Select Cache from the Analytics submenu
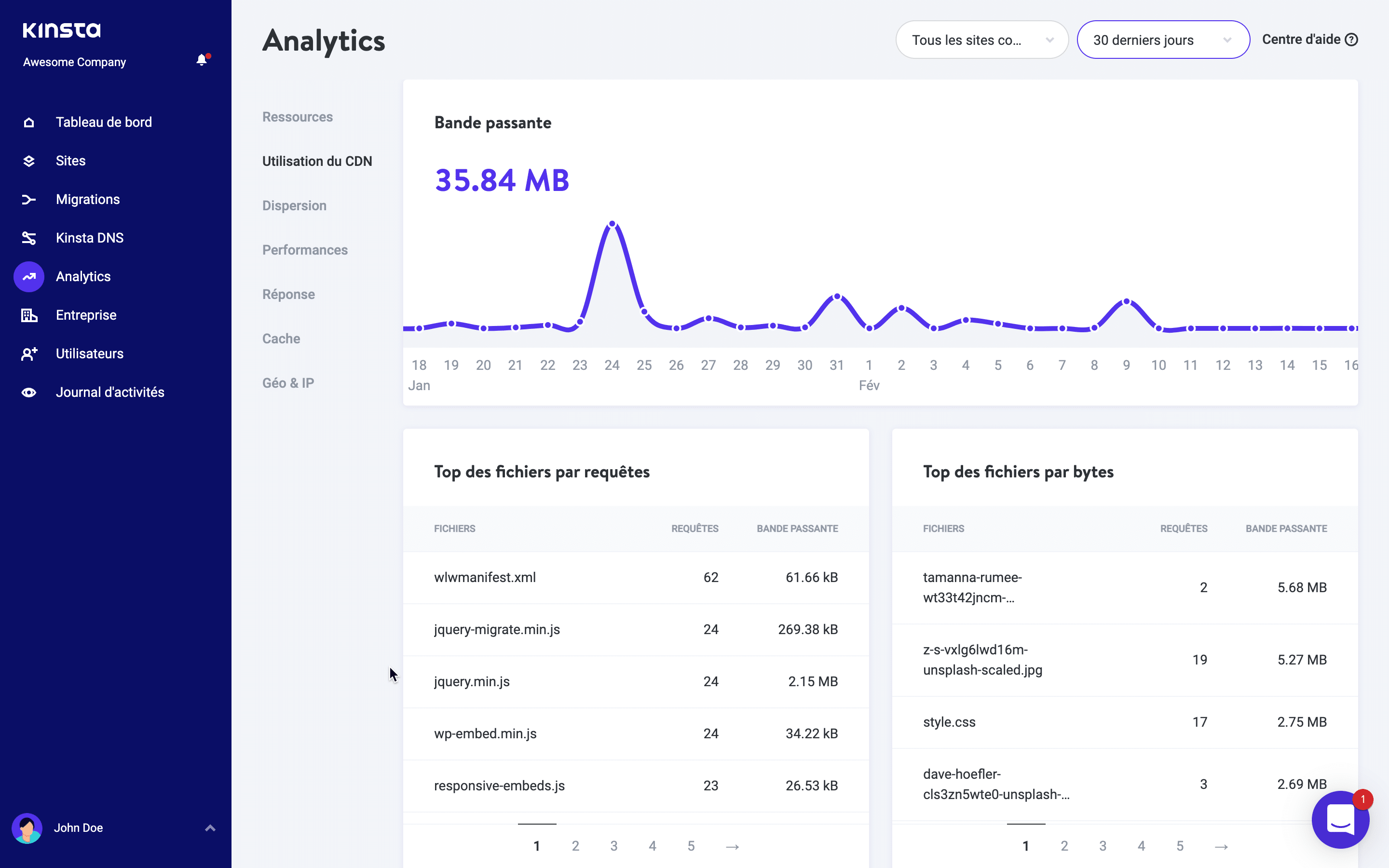 coord(281,338)
